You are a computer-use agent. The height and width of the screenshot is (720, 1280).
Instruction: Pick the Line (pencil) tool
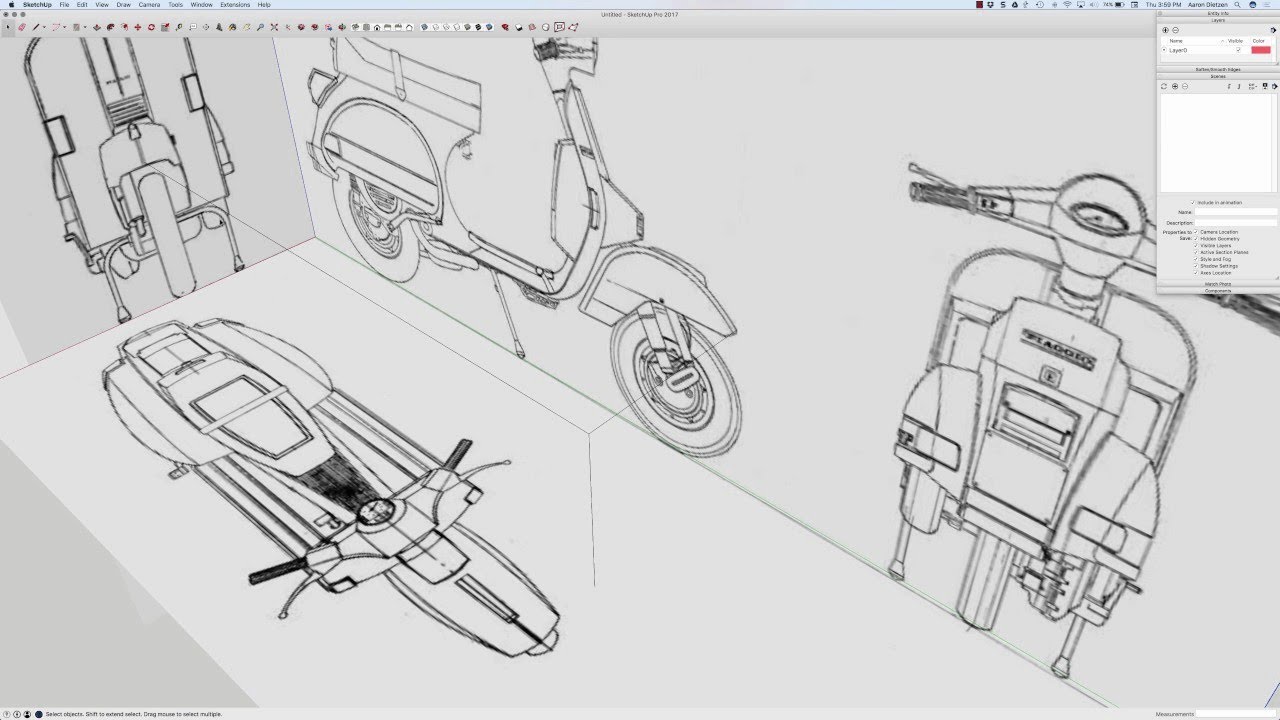click(36, 27)
